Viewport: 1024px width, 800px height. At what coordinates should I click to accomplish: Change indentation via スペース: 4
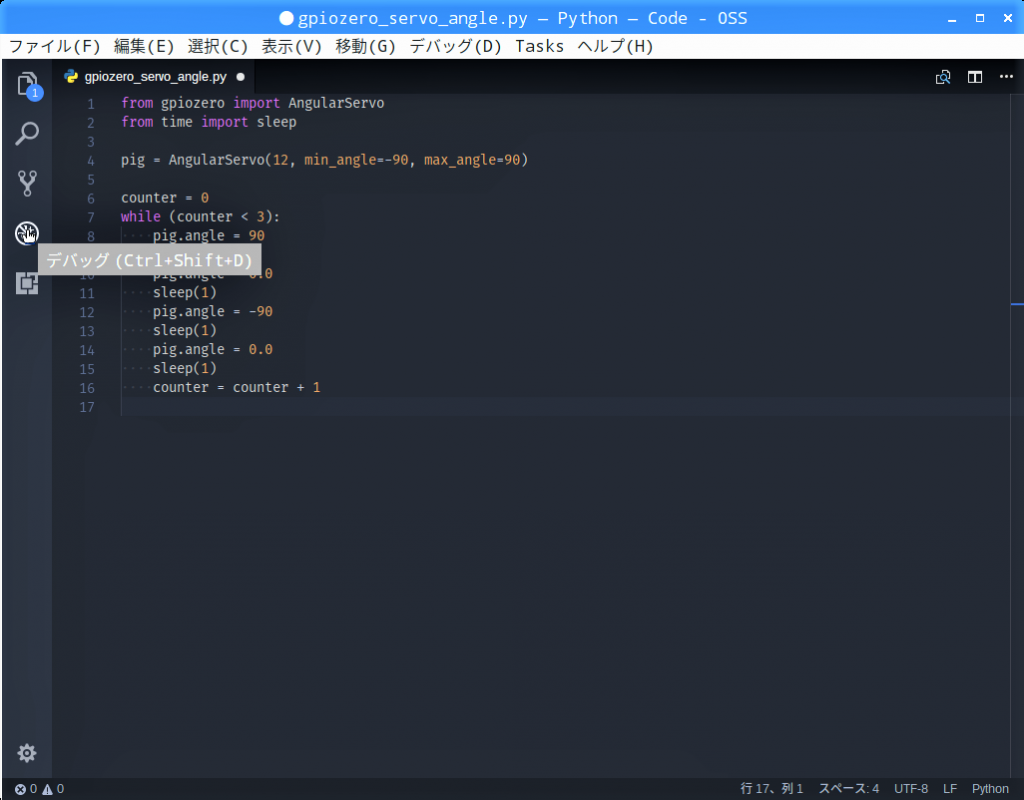click(848, 789)
